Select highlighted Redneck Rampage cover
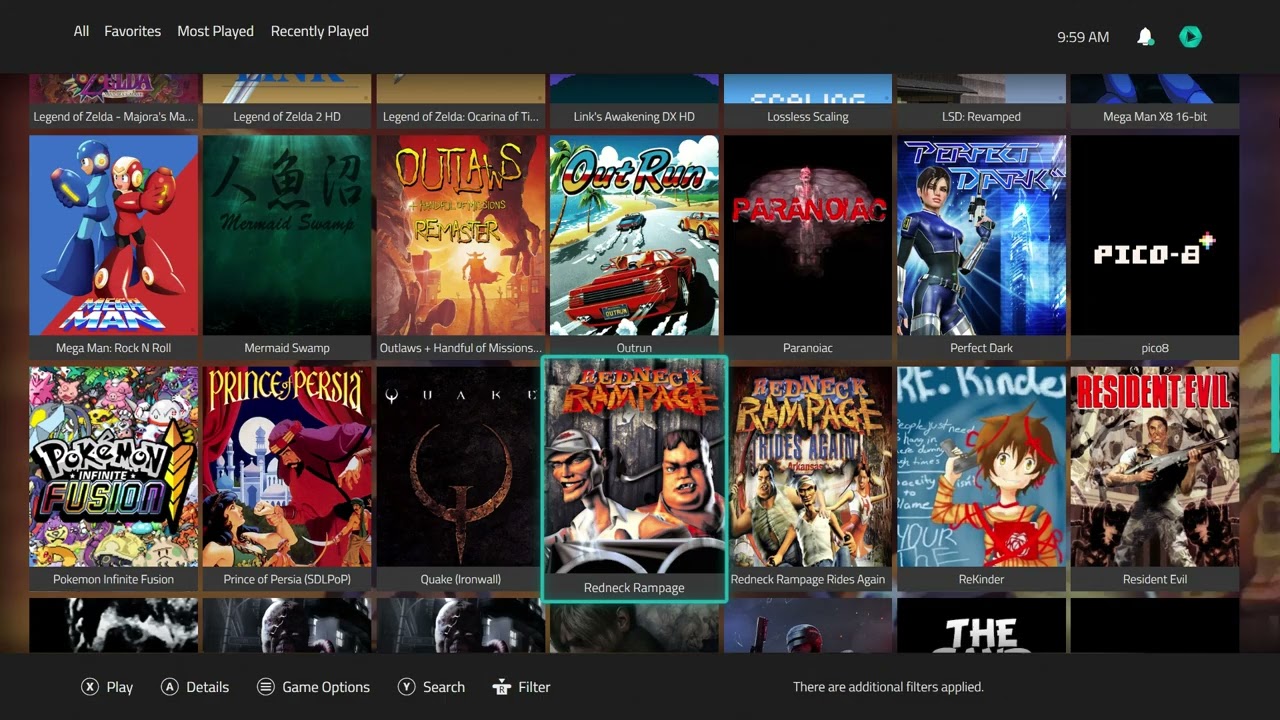Viewport: 1280px width, 720px height. [x=634, y=467]
